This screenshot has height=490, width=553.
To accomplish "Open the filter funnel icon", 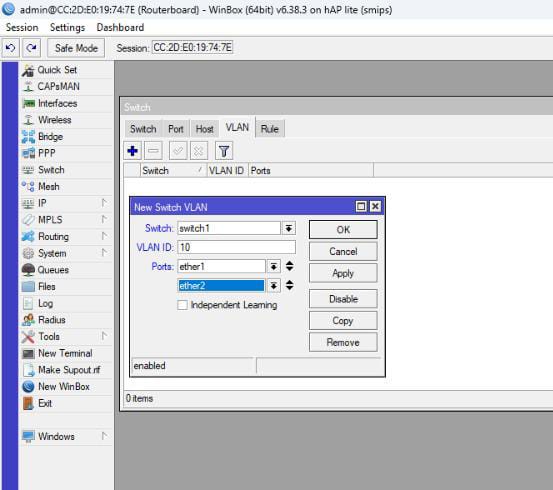I will point(224,151).
